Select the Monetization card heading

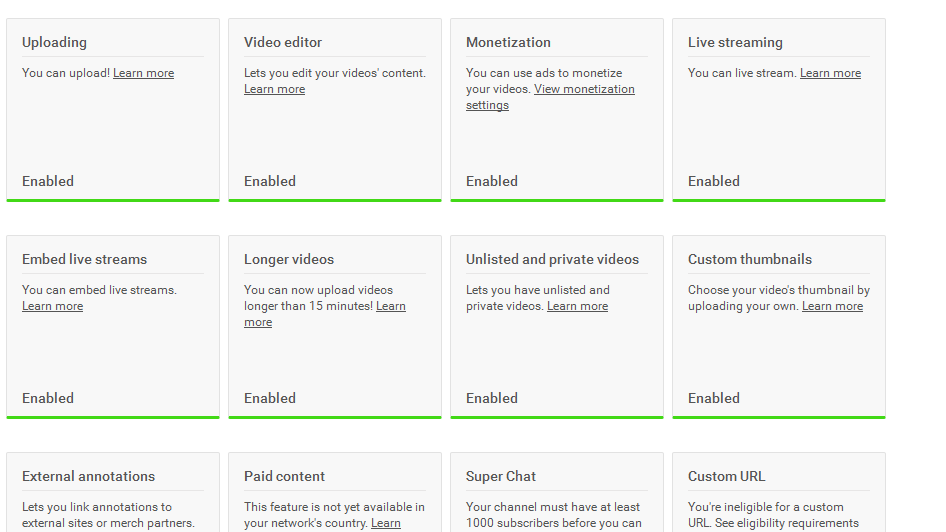pos(508,42)
